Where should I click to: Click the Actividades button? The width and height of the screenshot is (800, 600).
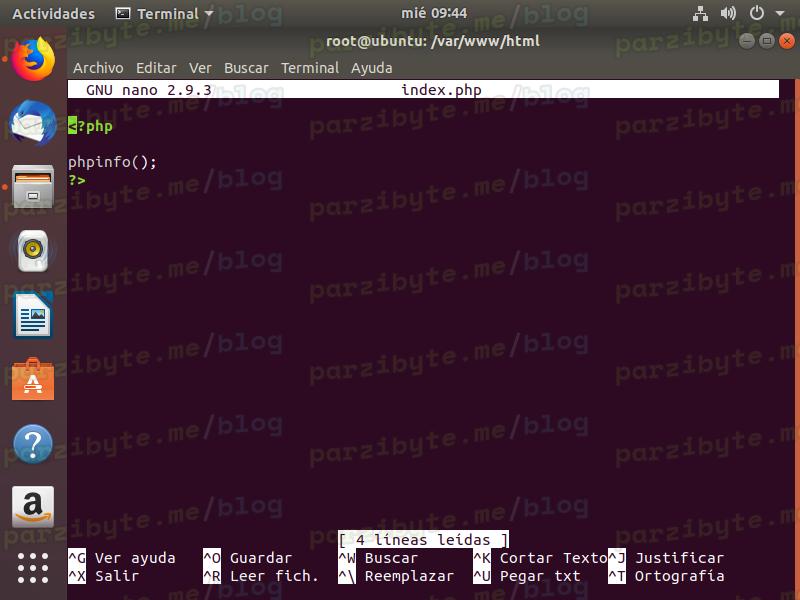pos(53,14)
